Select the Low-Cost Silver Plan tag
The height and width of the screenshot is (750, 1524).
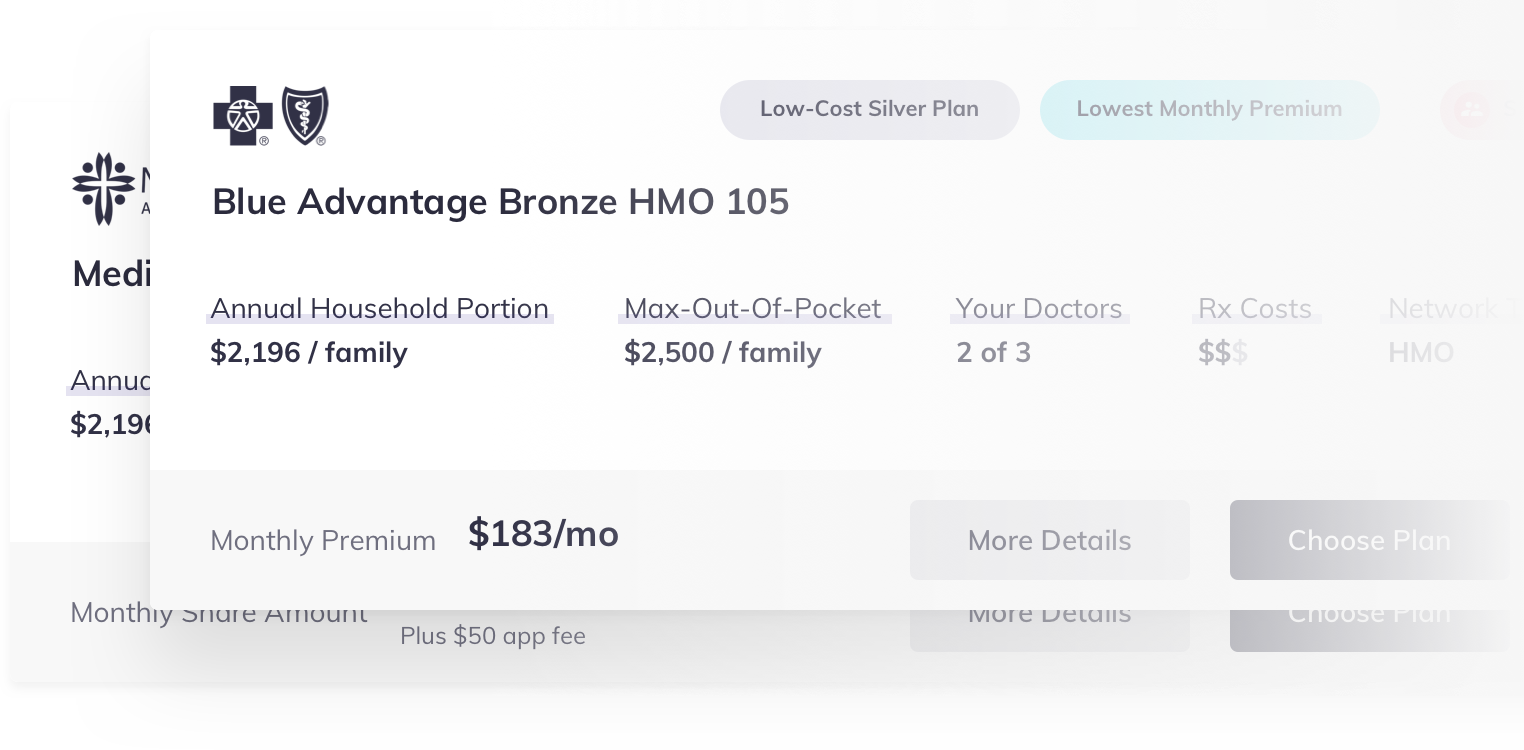coord(869,109)
